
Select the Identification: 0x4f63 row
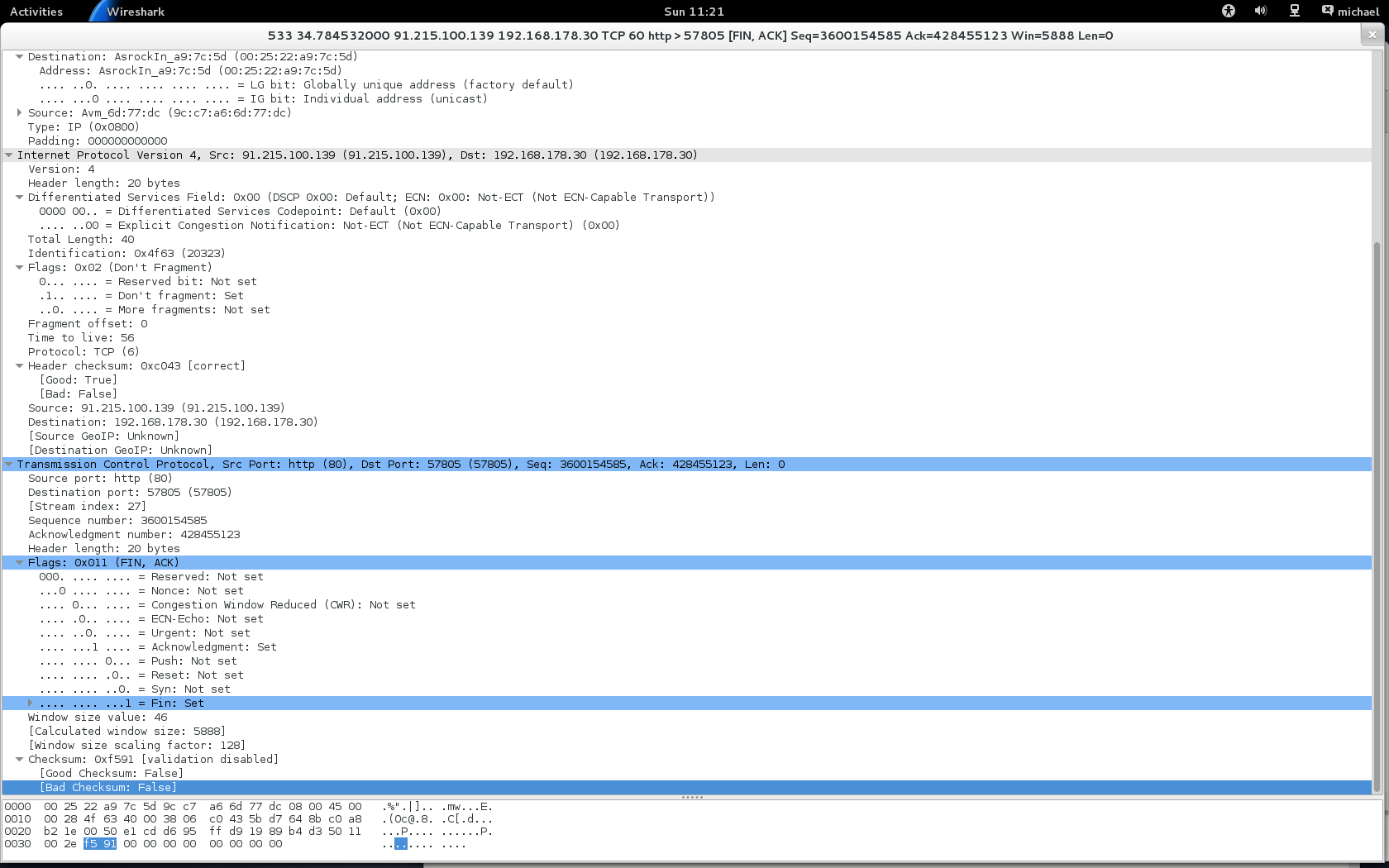[x=687, y=254]
